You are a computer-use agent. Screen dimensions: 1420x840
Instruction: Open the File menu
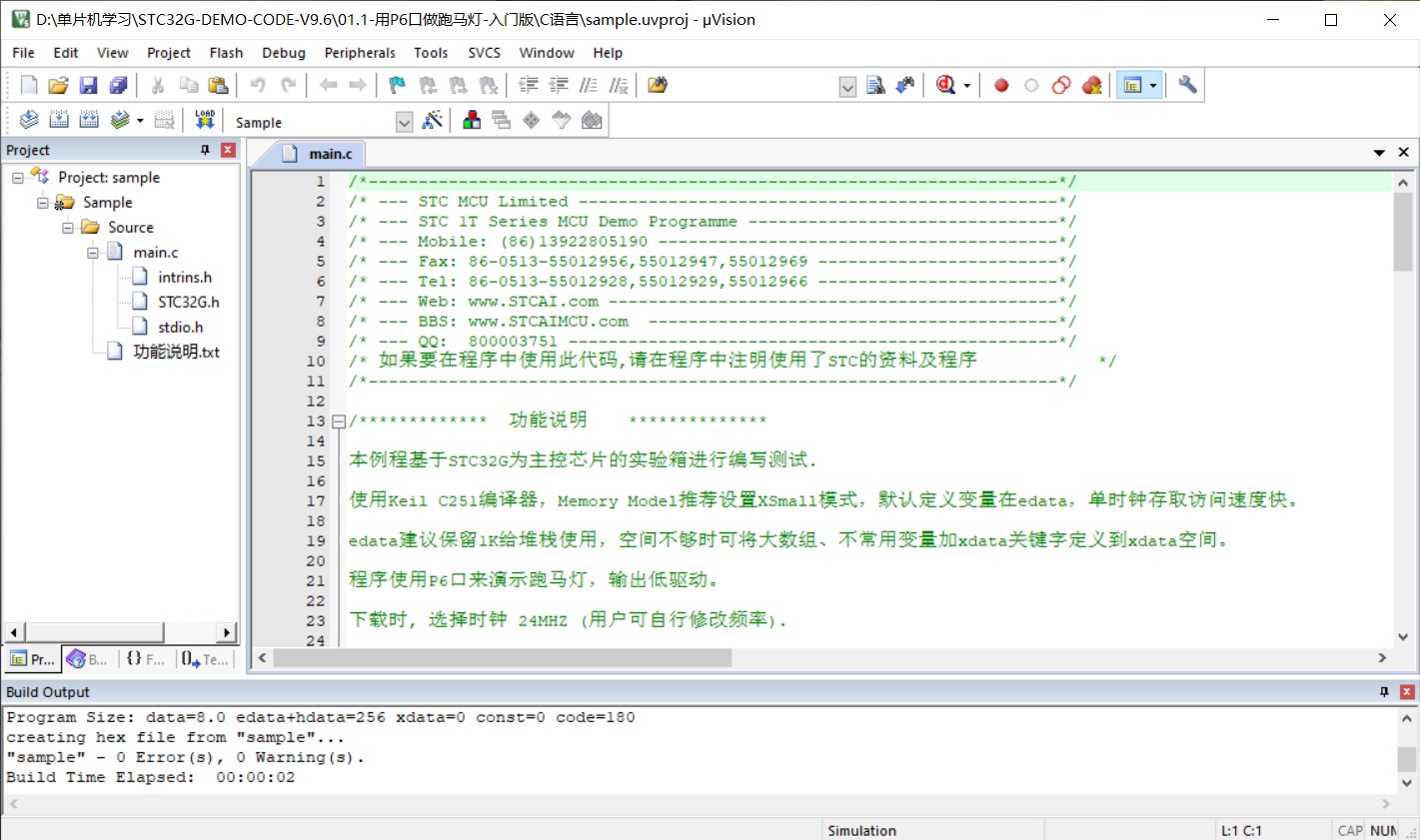tap(23, 53)
